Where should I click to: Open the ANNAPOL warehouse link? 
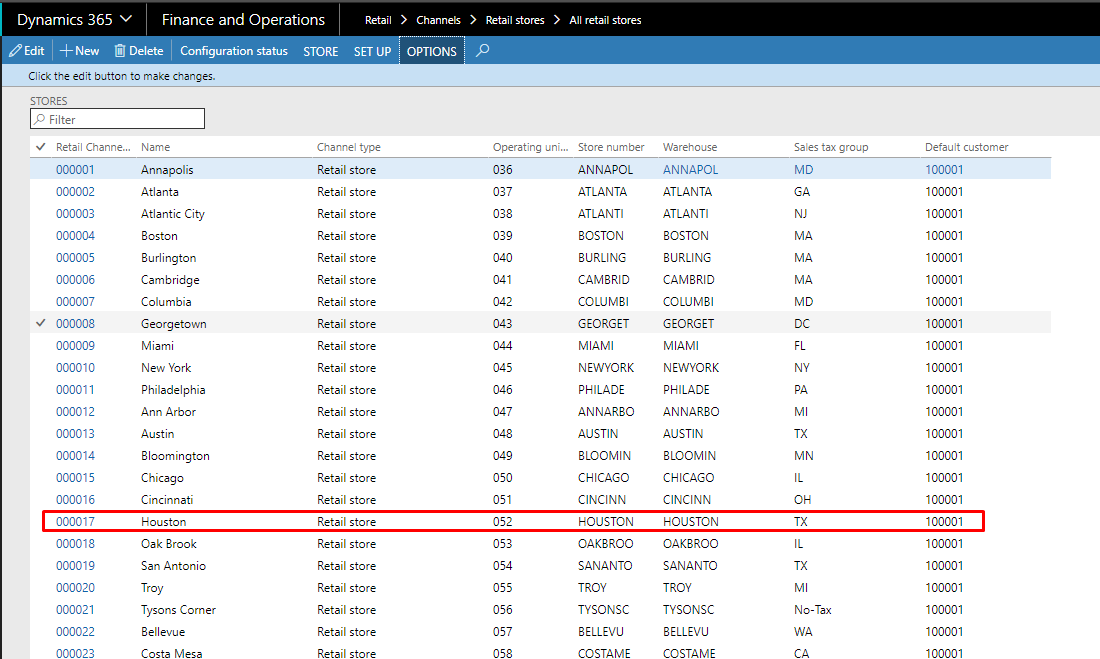coord(690,170)
